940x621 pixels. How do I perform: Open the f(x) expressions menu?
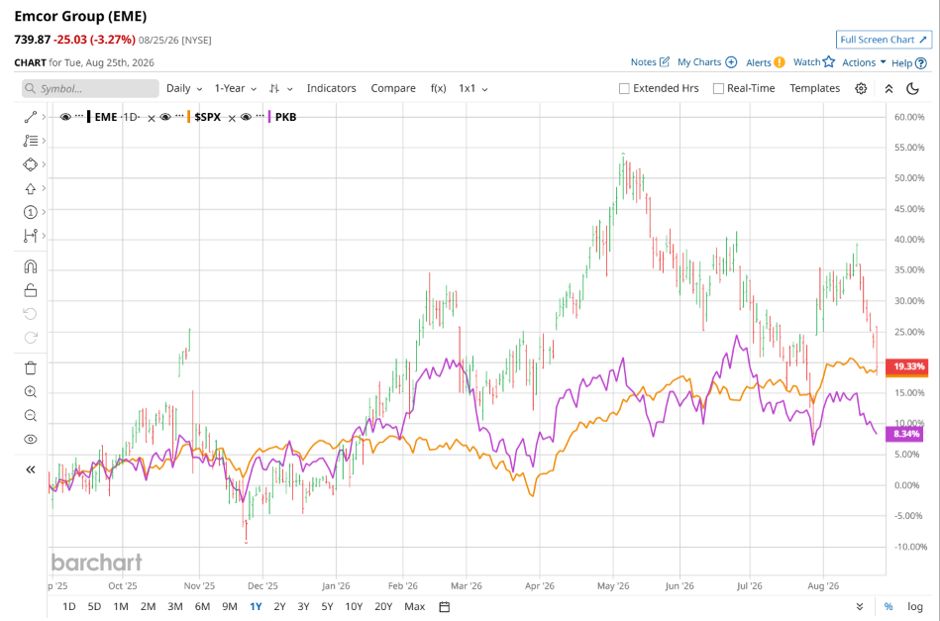pyautogui.click(x=438, y=88)
